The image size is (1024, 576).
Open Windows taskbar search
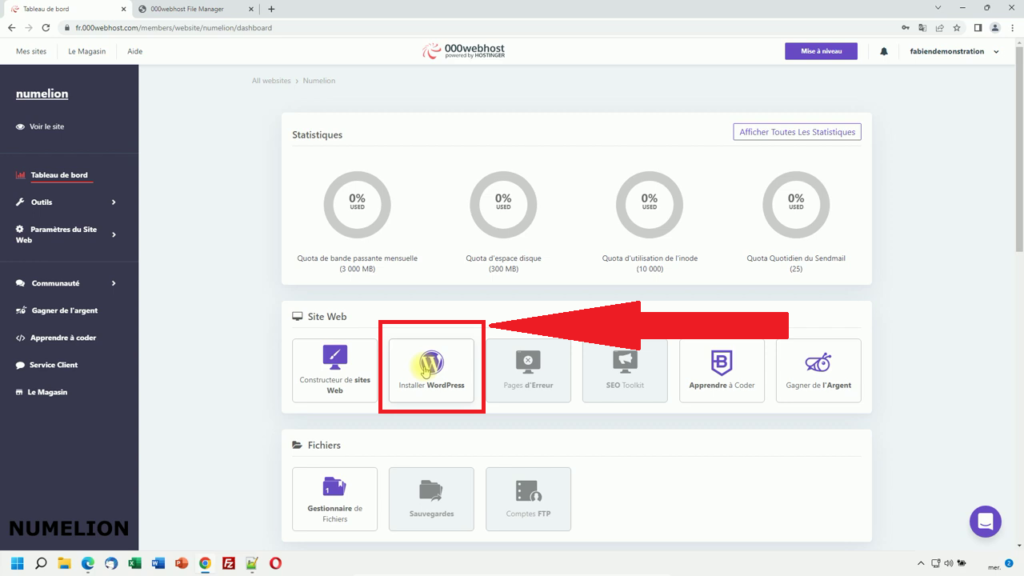40,563
